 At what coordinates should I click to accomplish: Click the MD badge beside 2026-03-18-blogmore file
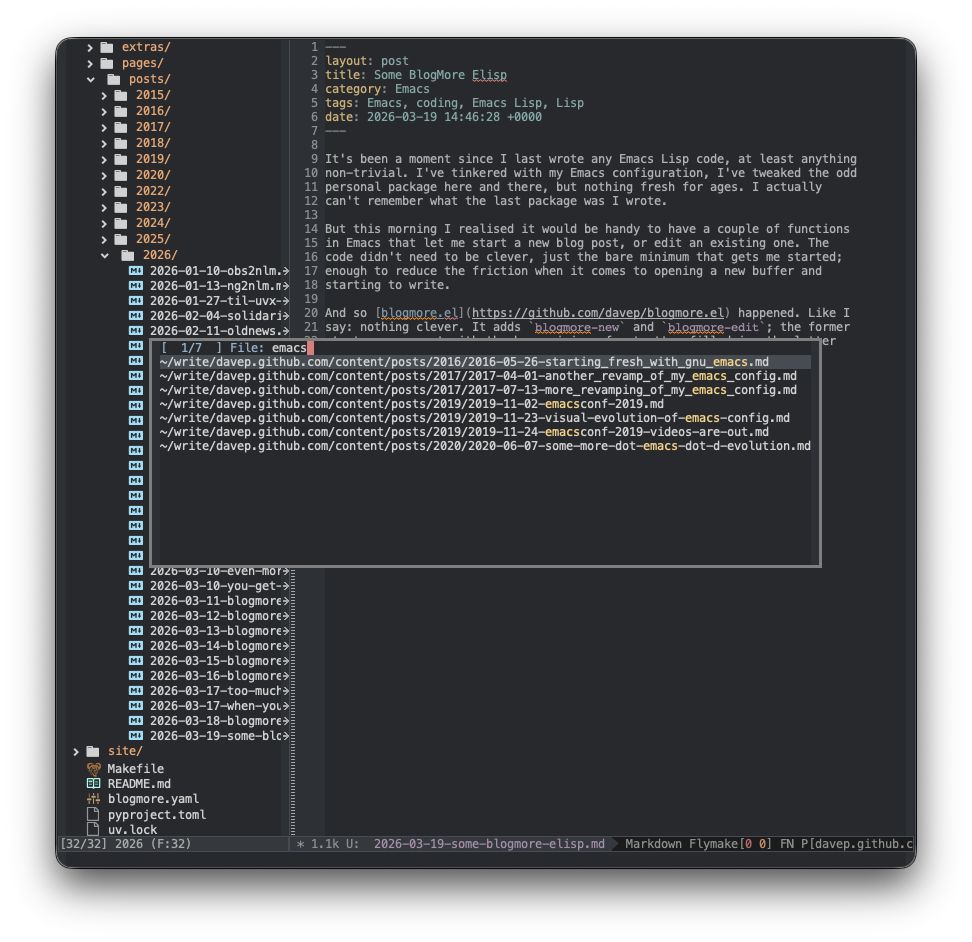point(136,720)
